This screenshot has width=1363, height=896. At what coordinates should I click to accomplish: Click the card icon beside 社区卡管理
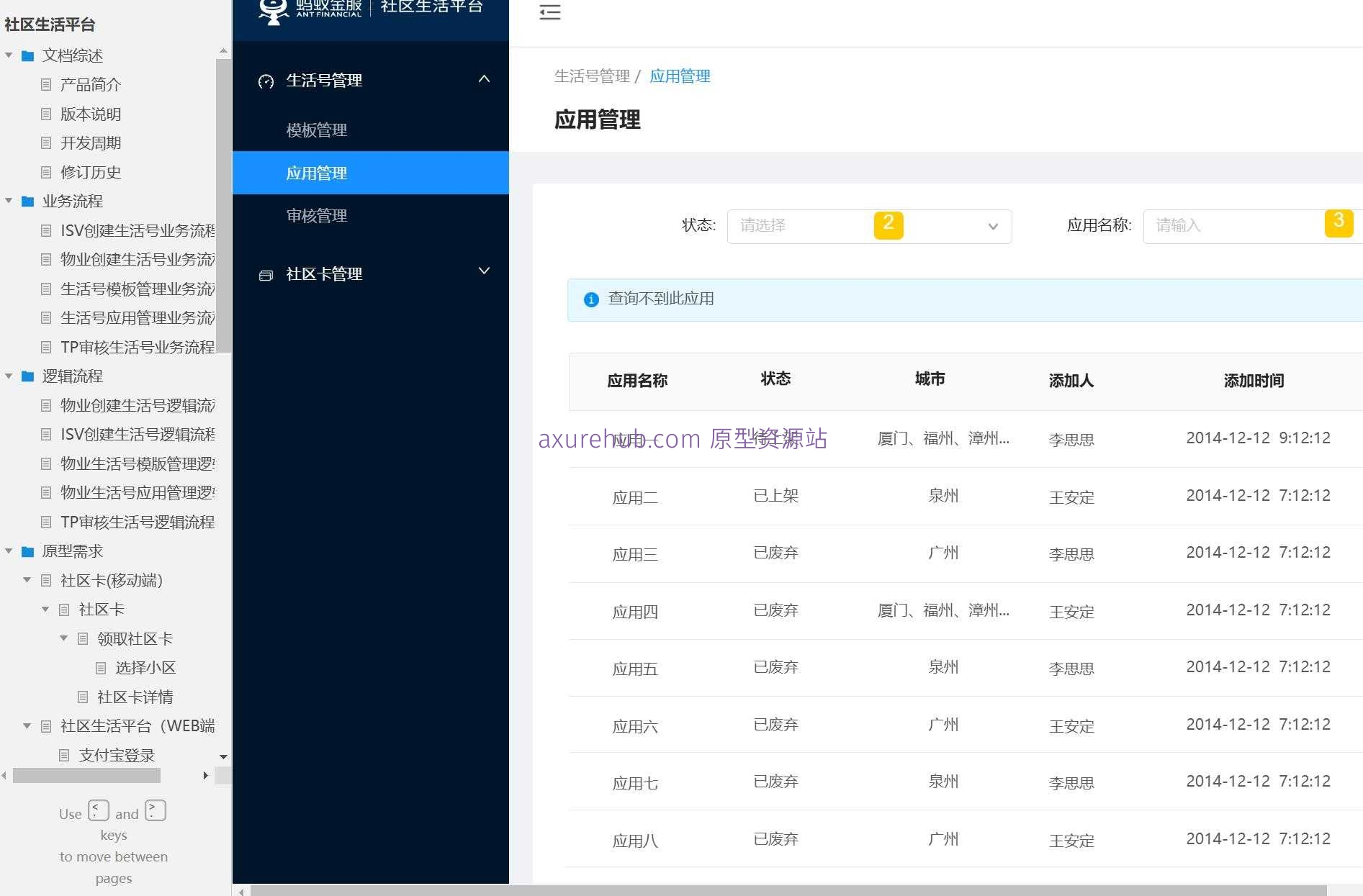pos(265,274)
